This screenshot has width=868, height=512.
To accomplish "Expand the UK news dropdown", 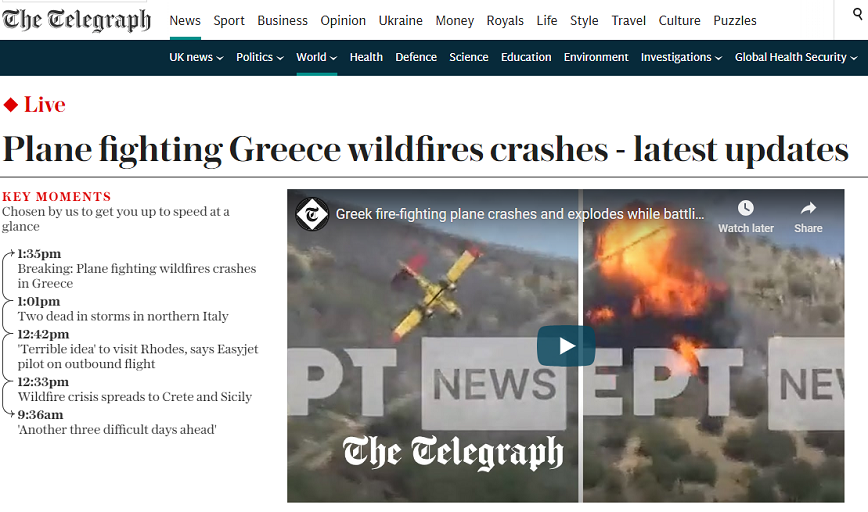I will pyautogui.click(x=196, y=57).
